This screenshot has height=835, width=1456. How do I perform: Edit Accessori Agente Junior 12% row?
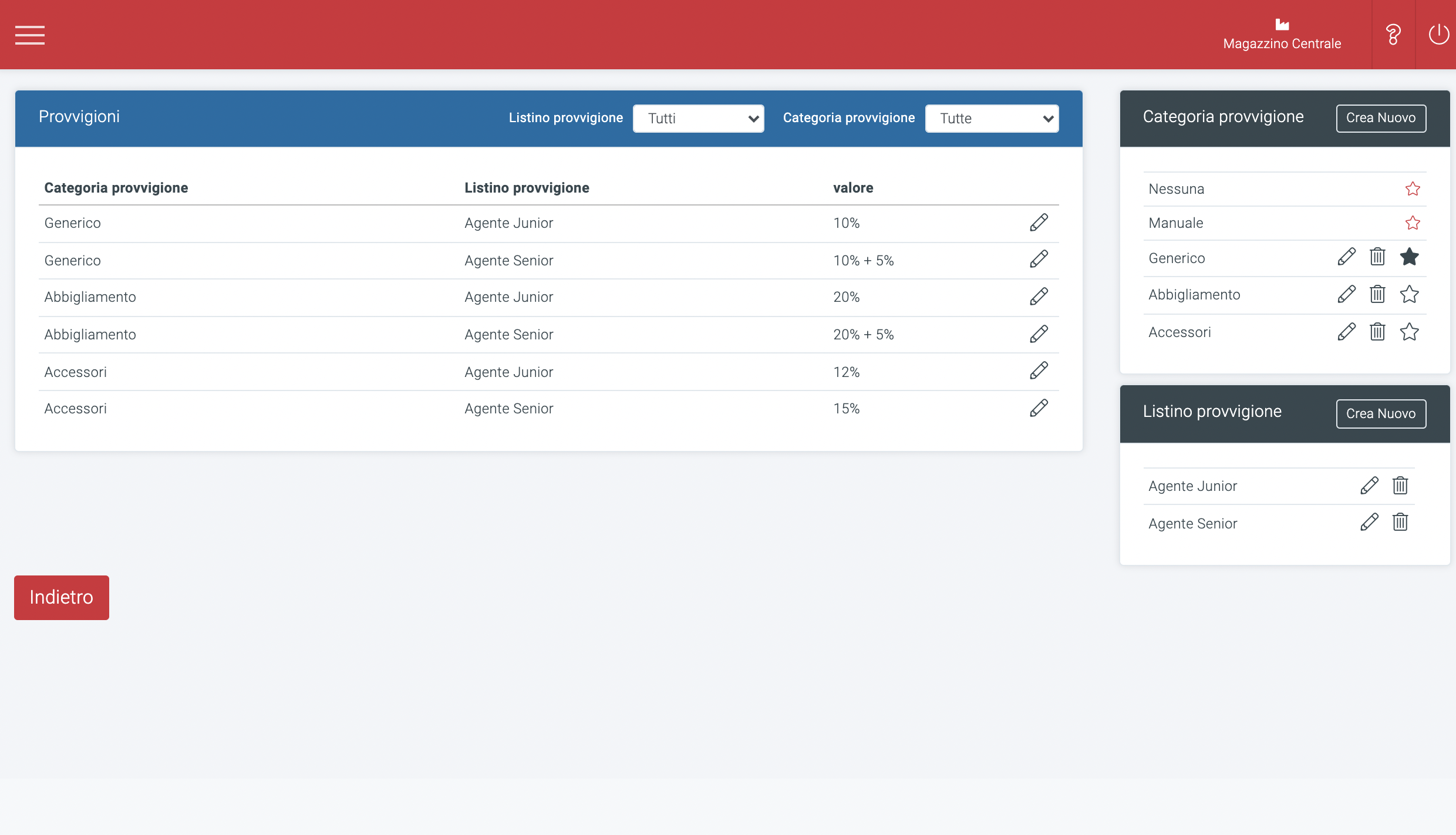click(1039, 371)
